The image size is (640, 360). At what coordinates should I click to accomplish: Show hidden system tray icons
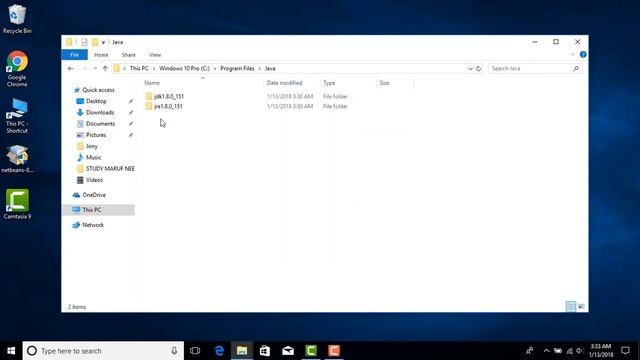(x=546, y=351)
